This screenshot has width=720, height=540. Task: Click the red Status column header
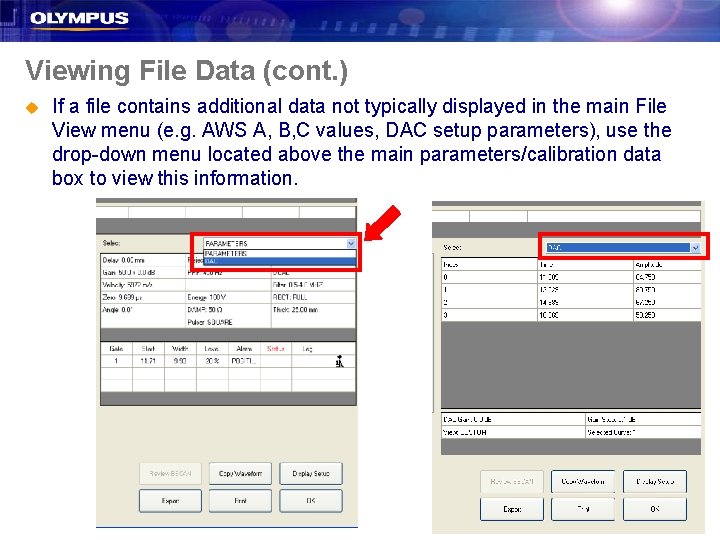pos(276,349)
